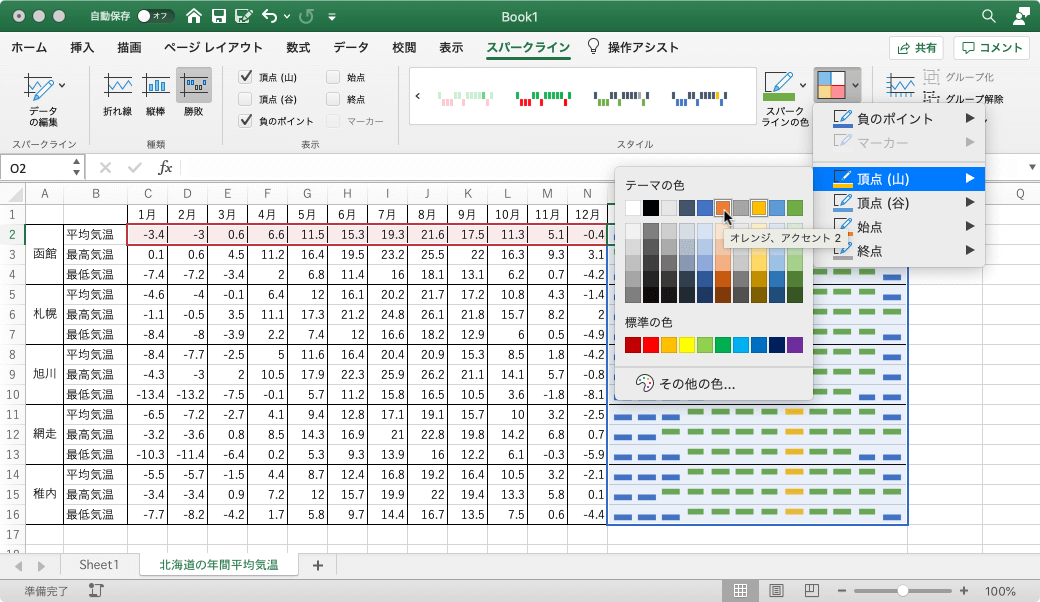Expand the formula bar chevron
The width and height of the screenshot is (1040, 602).
click(x=1031, y=168)
